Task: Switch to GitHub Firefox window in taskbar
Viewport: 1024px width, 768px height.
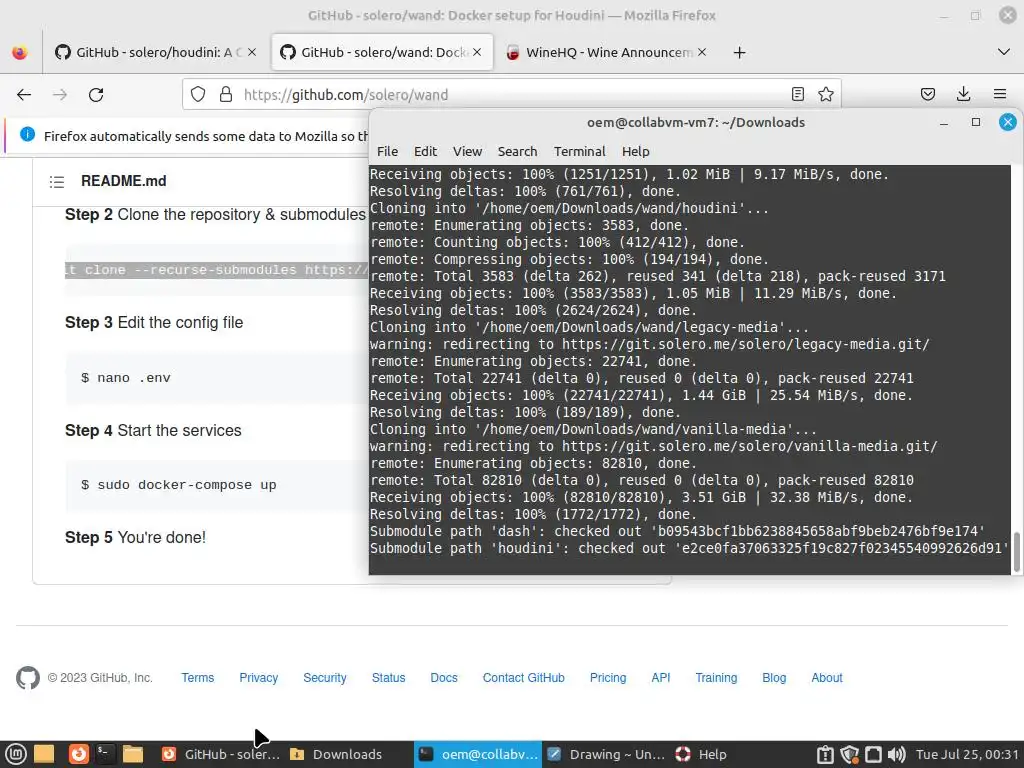Action: [220, 754]
